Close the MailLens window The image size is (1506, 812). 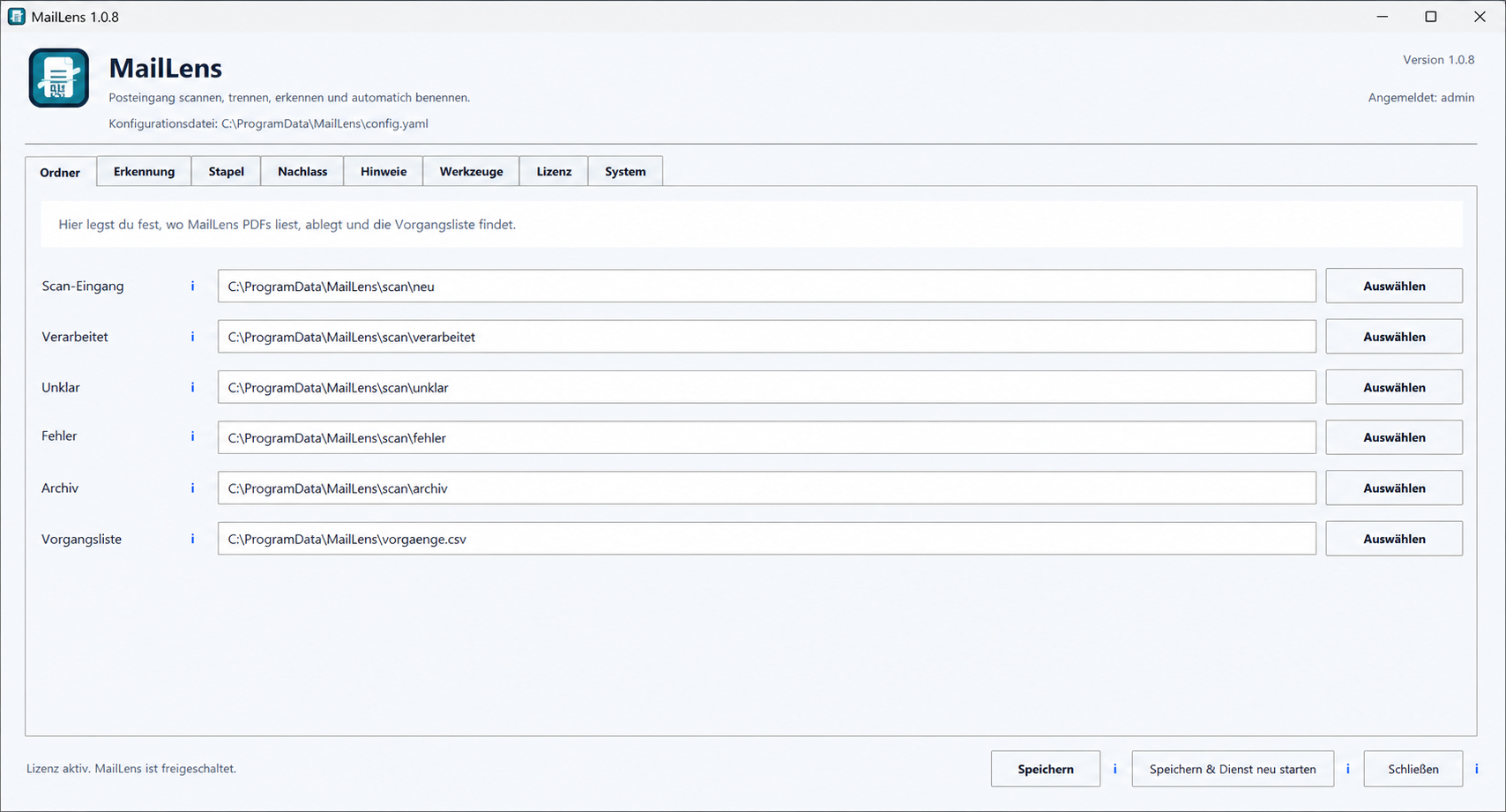click(x=1480, y=17)
